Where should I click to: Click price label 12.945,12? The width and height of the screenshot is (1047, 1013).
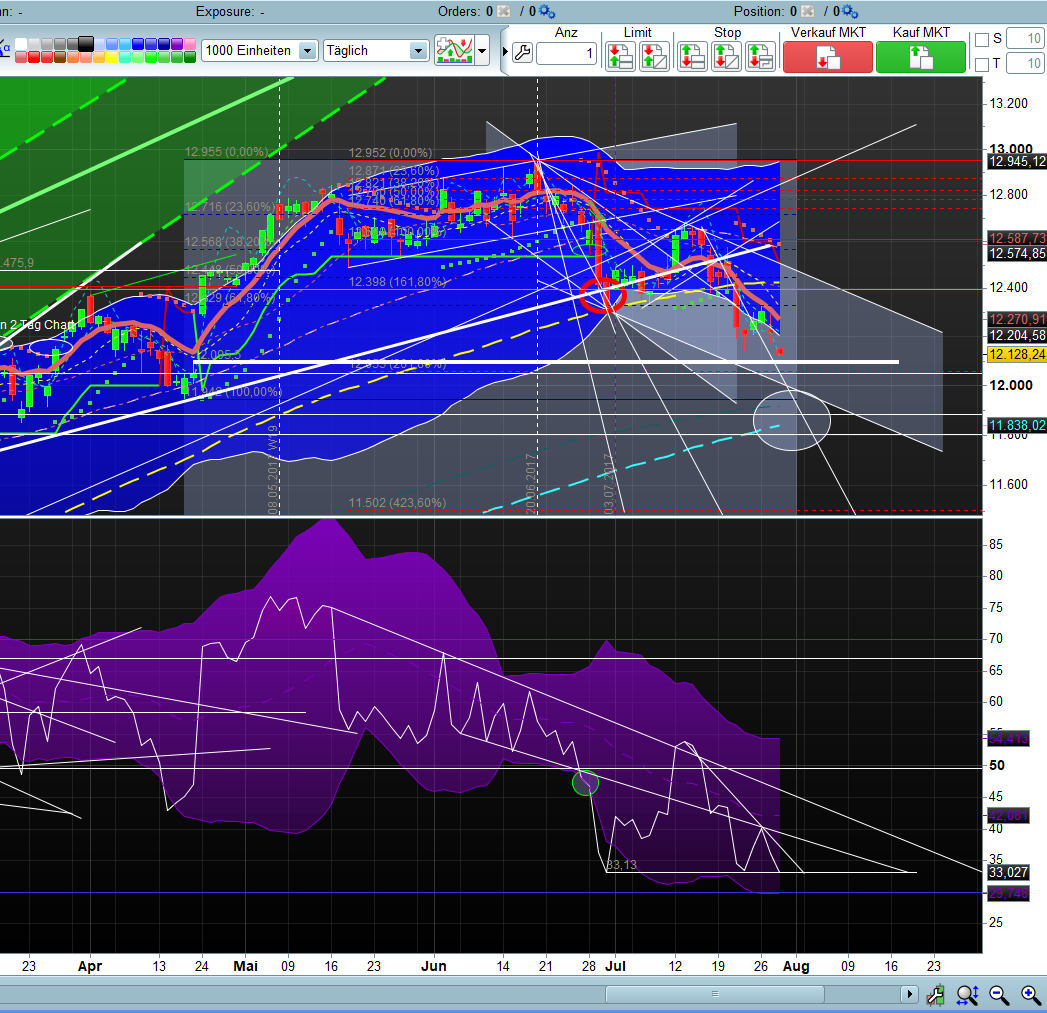1017,162
